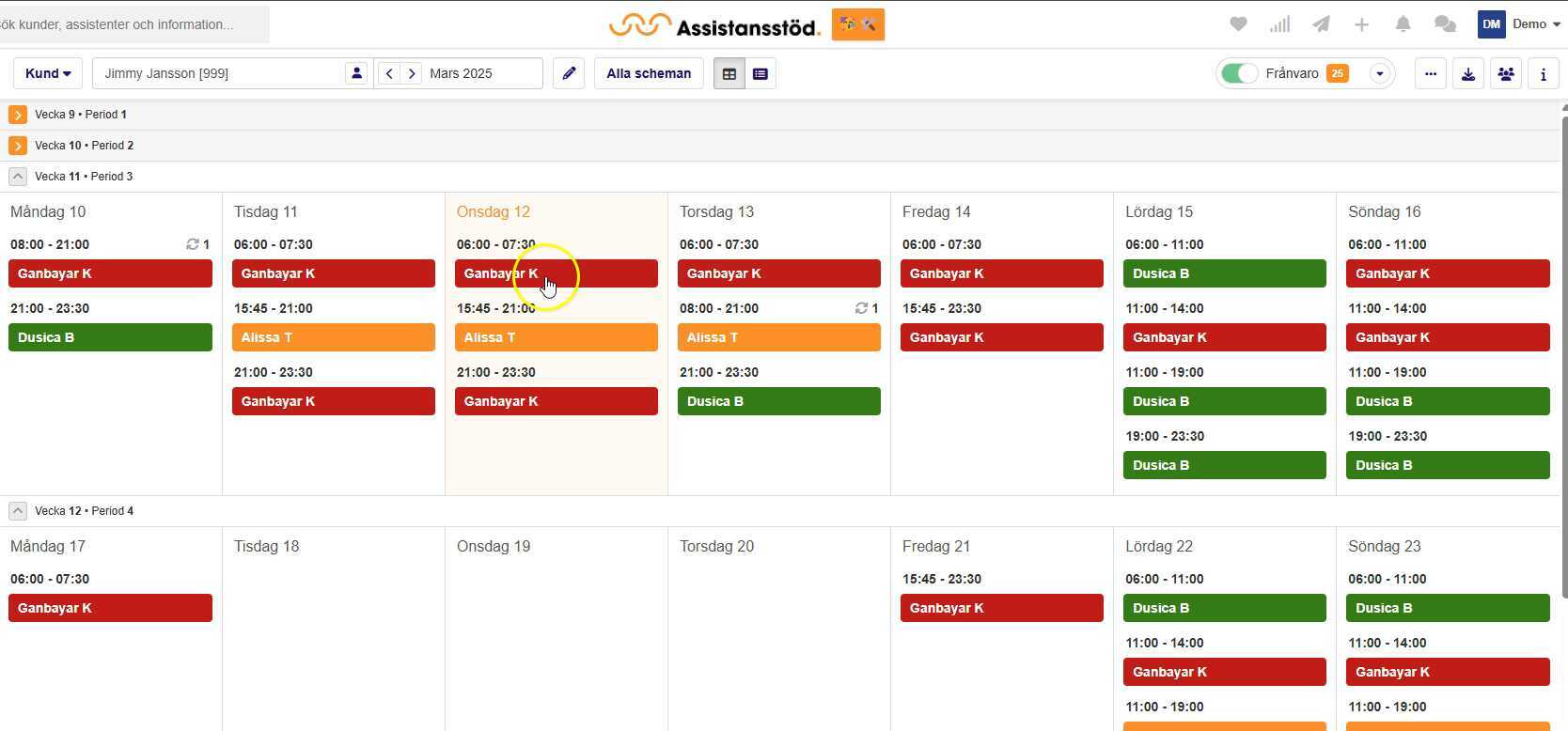1568x731 pixels.
Task: Select orange Alissa T shift on Tisdag 11
Action: 333,337
